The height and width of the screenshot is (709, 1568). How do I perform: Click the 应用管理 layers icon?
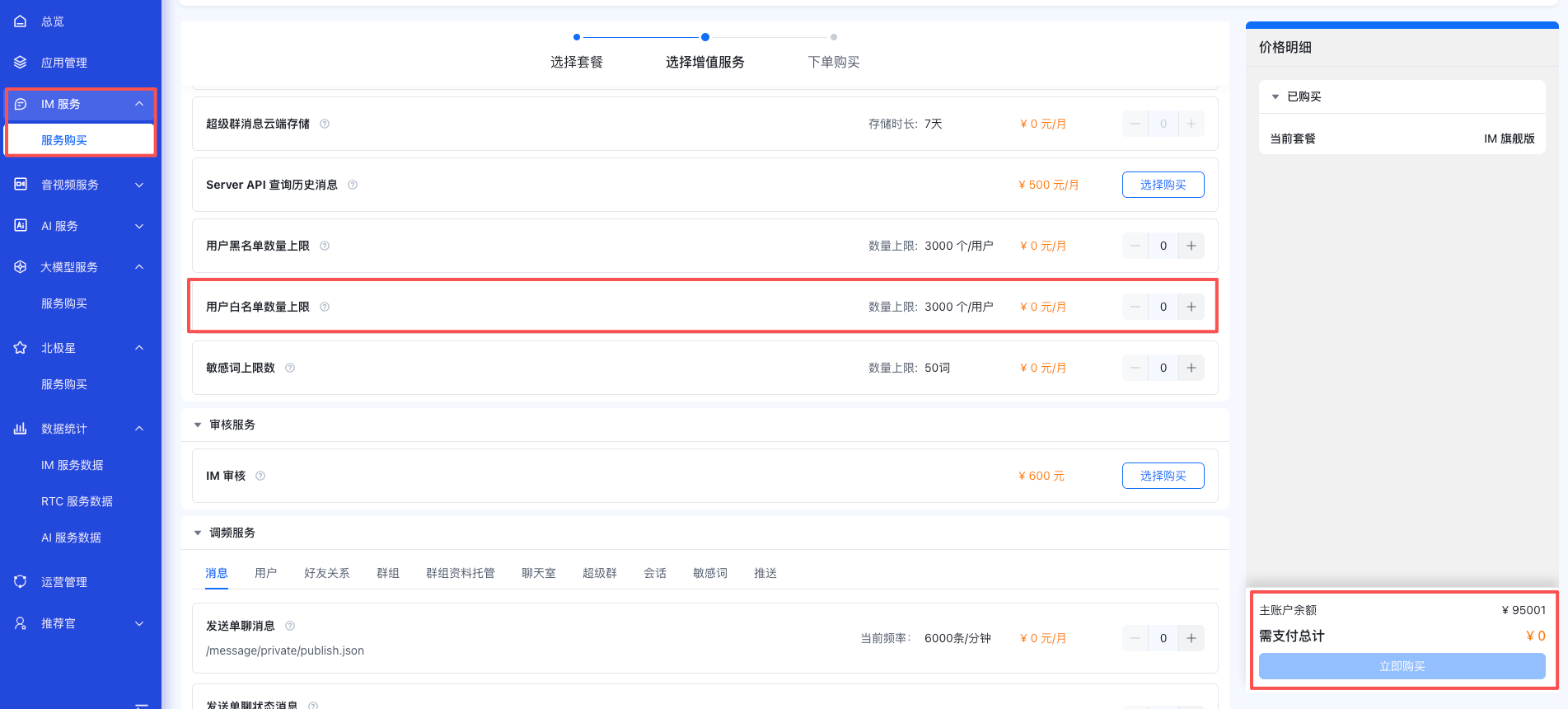[21, 63]
